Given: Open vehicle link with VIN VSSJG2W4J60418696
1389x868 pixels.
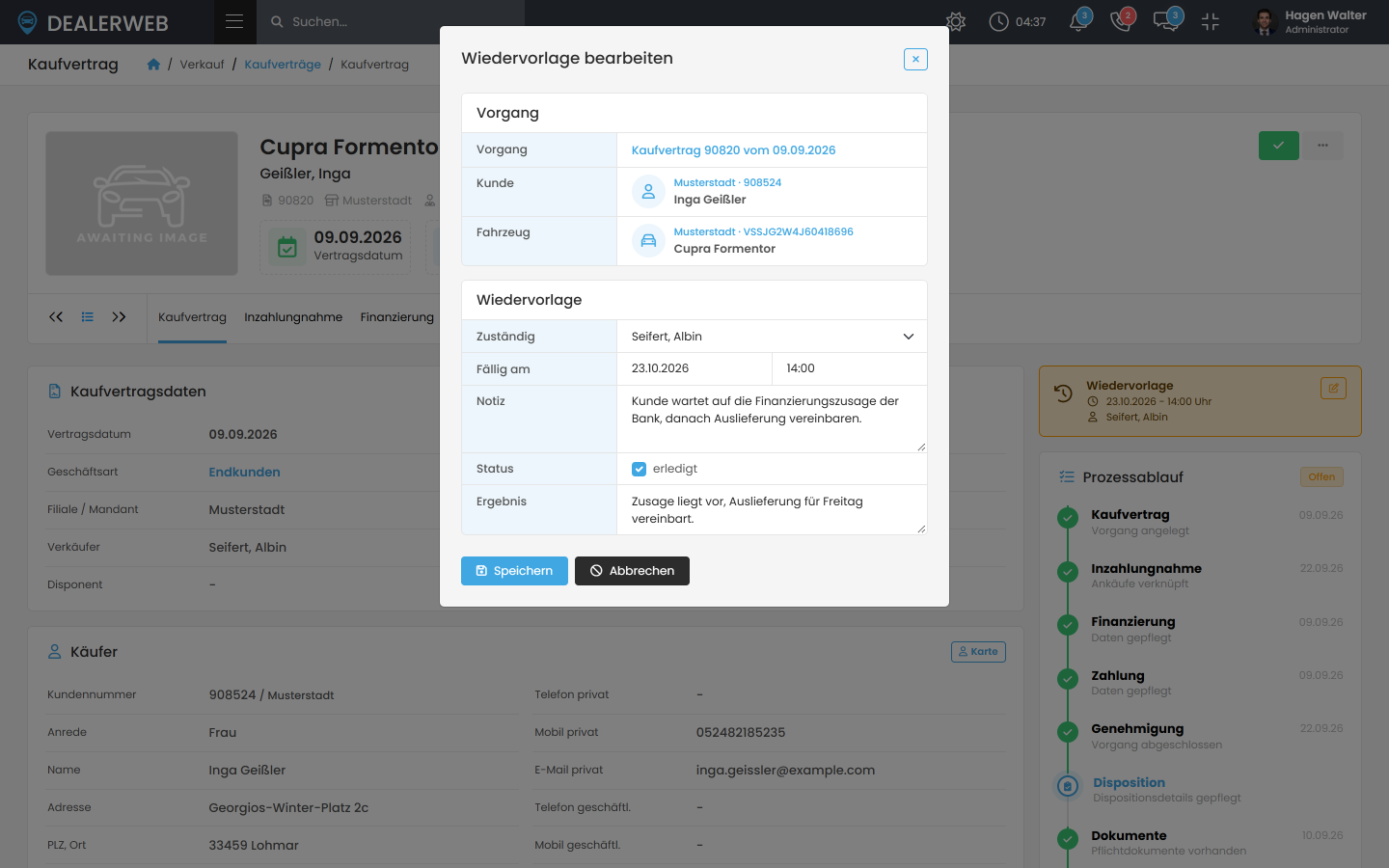Looking at the screenshot, I should click(x=763, y=231).
